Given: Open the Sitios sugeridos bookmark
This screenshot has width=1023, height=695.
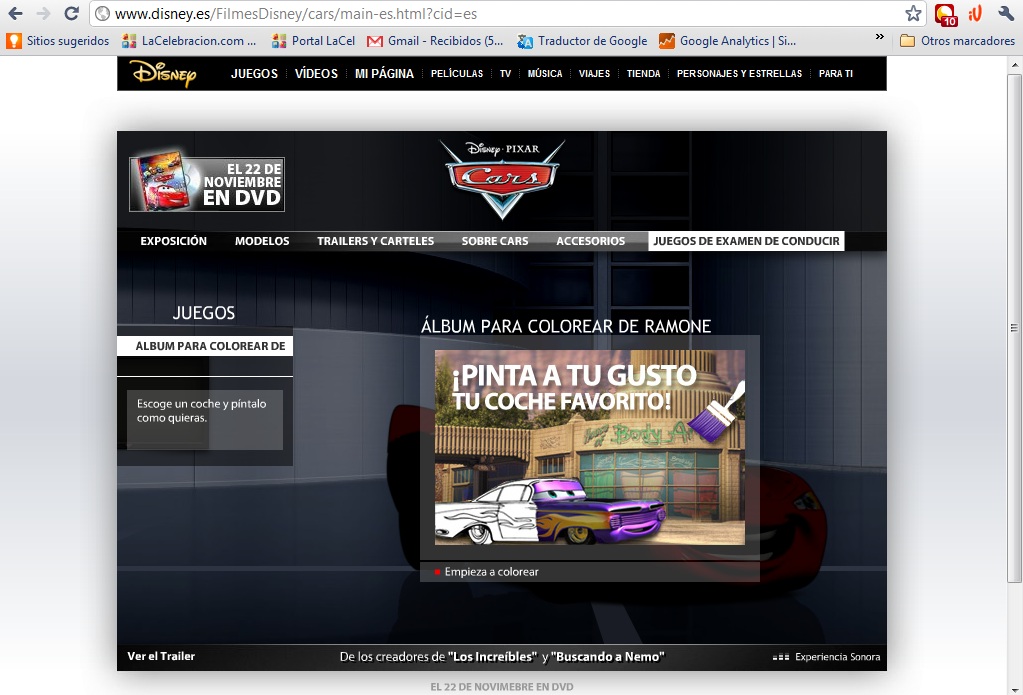Looking at the screenshot, I should pyautogui.click(x=58, y=40).
